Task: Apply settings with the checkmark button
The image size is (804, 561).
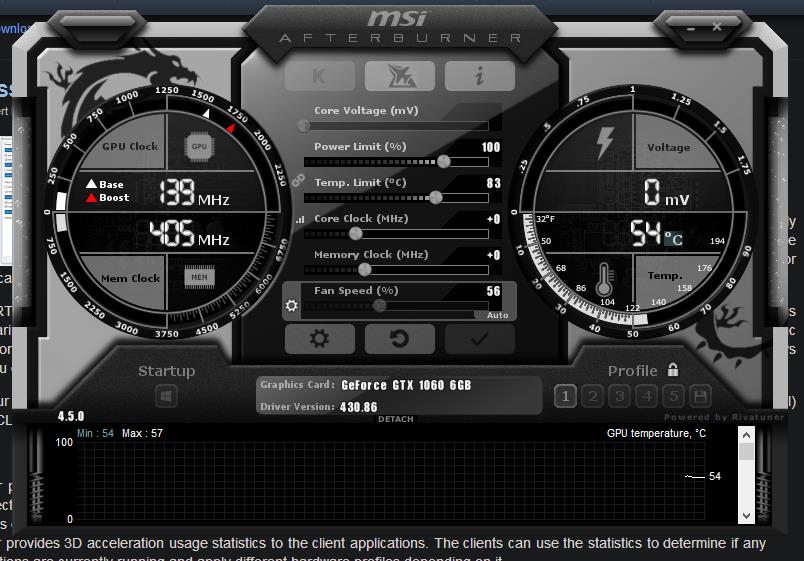Action: tap(480, 339)
